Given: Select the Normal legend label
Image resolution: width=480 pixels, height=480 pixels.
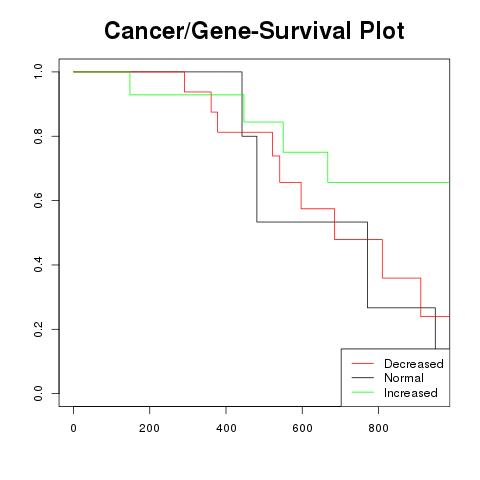Looking at the screenshot, I should (x=404, y=378).
